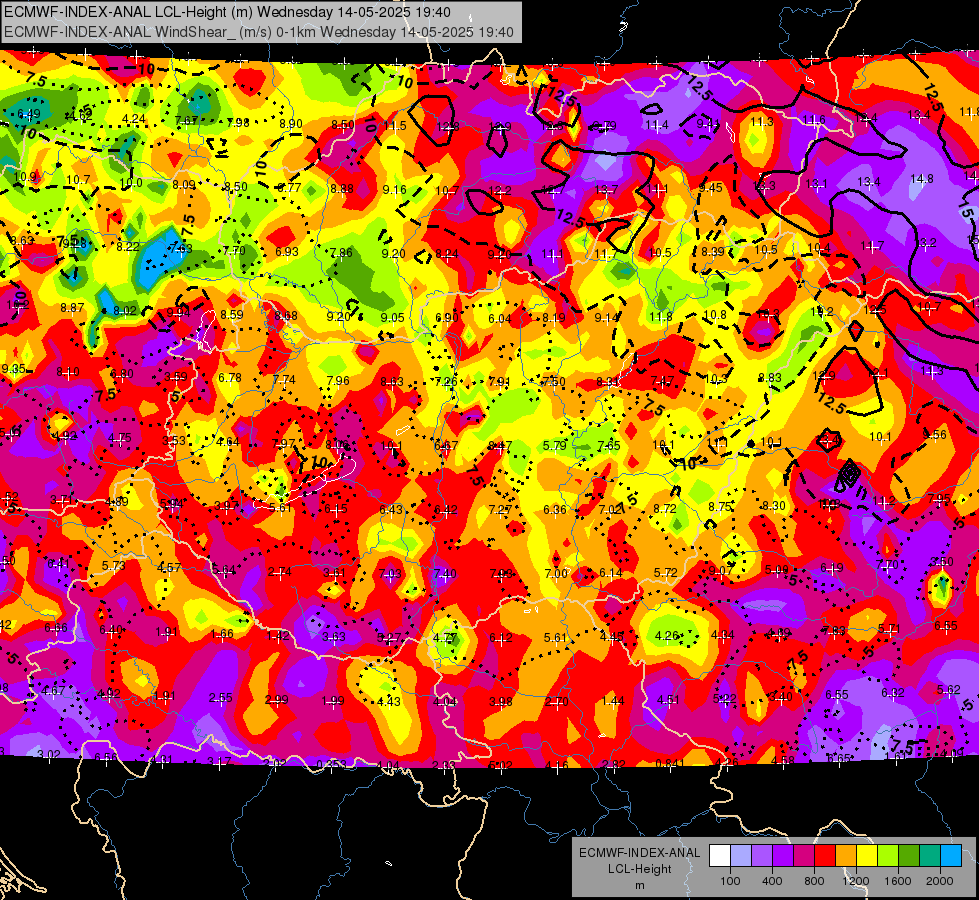
Task: Click the grid value '4.24'
Action: [134, 119]
